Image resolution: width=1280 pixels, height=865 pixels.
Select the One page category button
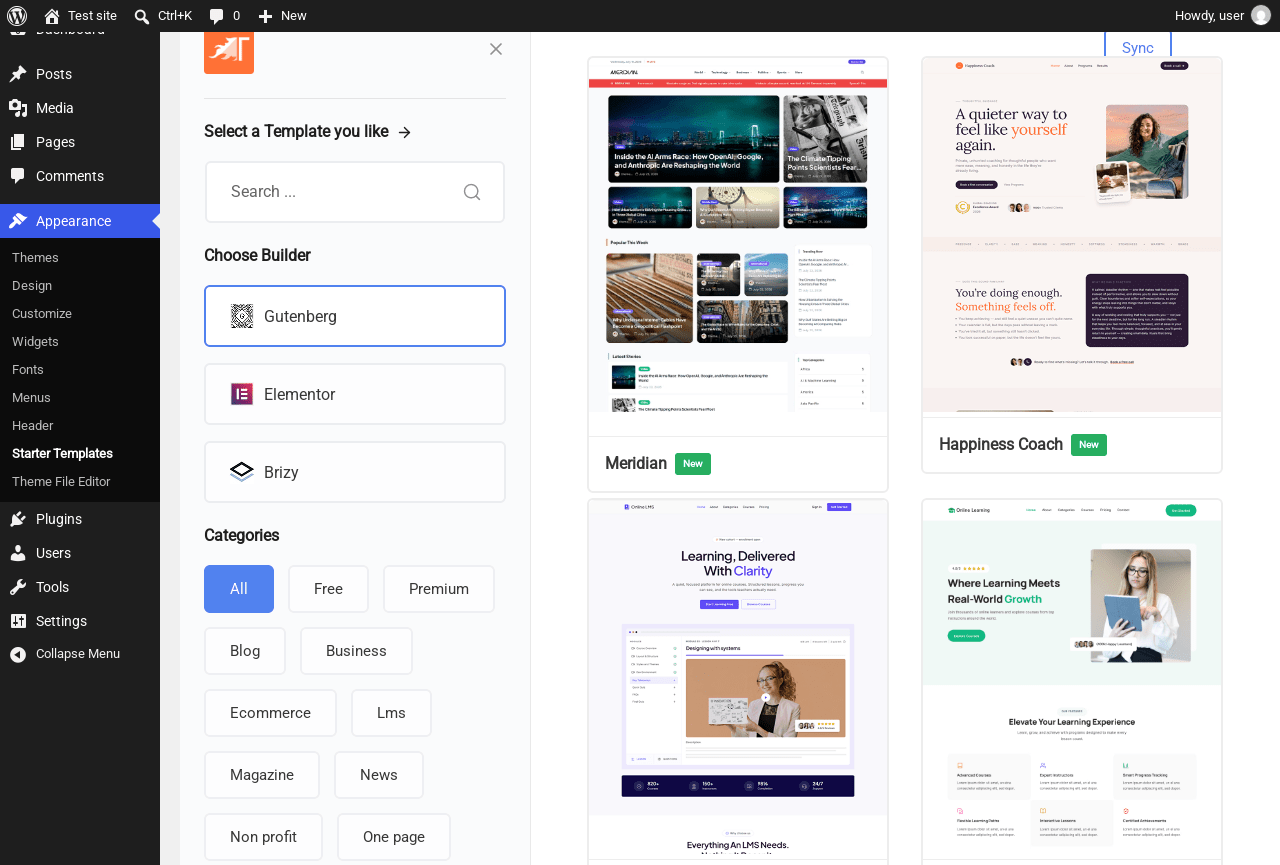pyautogui.click(x=394, y=837)
